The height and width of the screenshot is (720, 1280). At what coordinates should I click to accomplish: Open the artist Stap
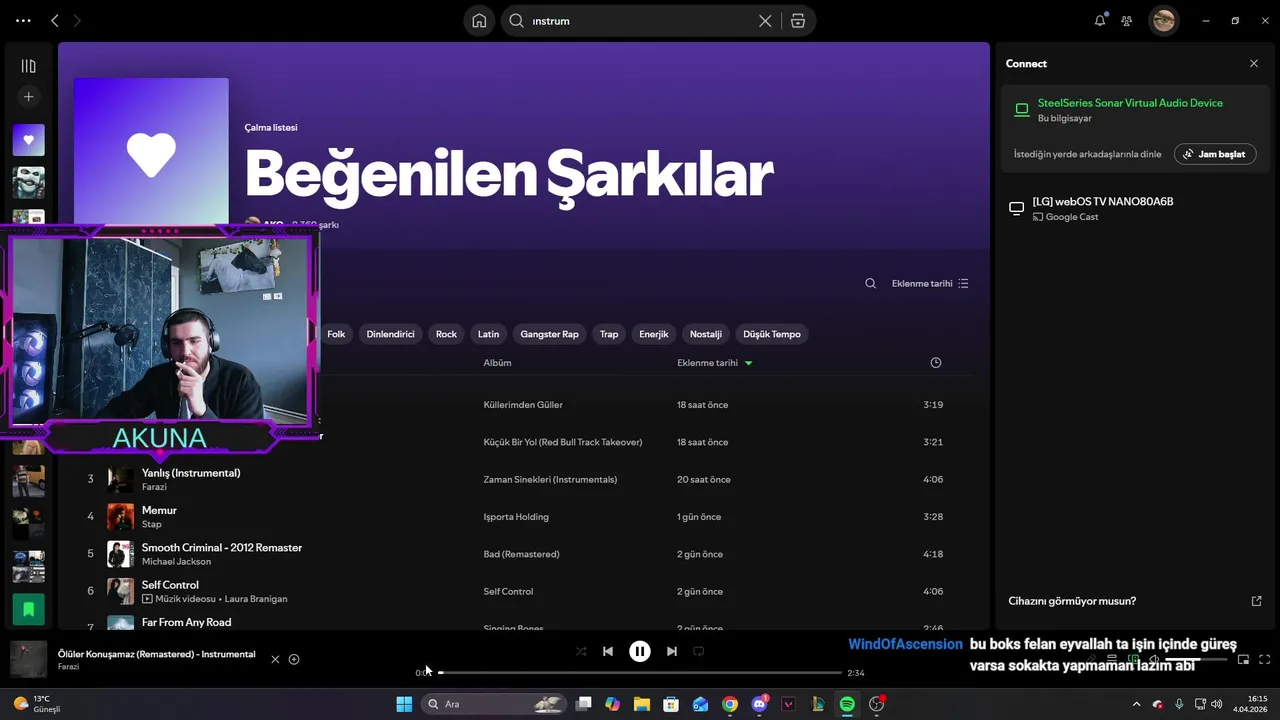[151, 524]
